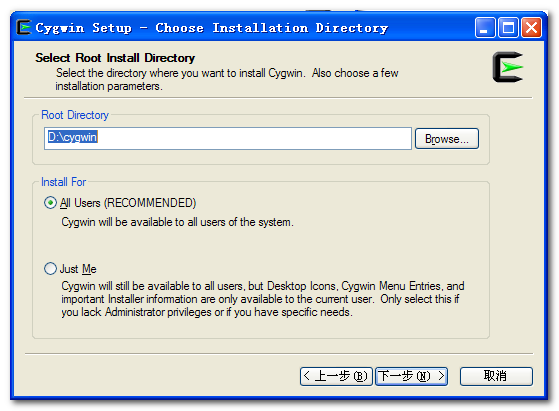The width and height of the screenshot is (559, 411).
Task: Click the 'All Users (RECOMMENDED)' label text
Action: pos(128,203)
